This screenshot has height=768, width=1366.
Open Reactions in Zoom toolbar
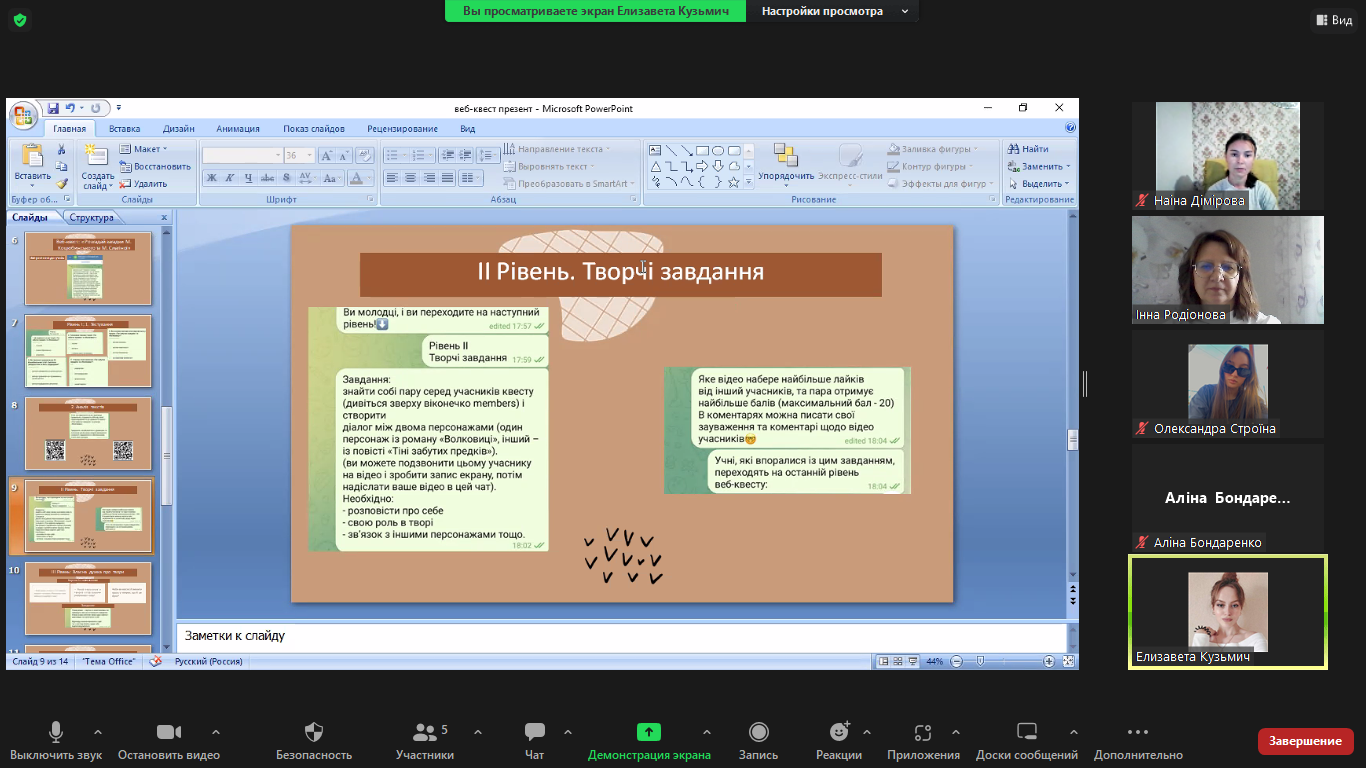click(x=838, y=732)
